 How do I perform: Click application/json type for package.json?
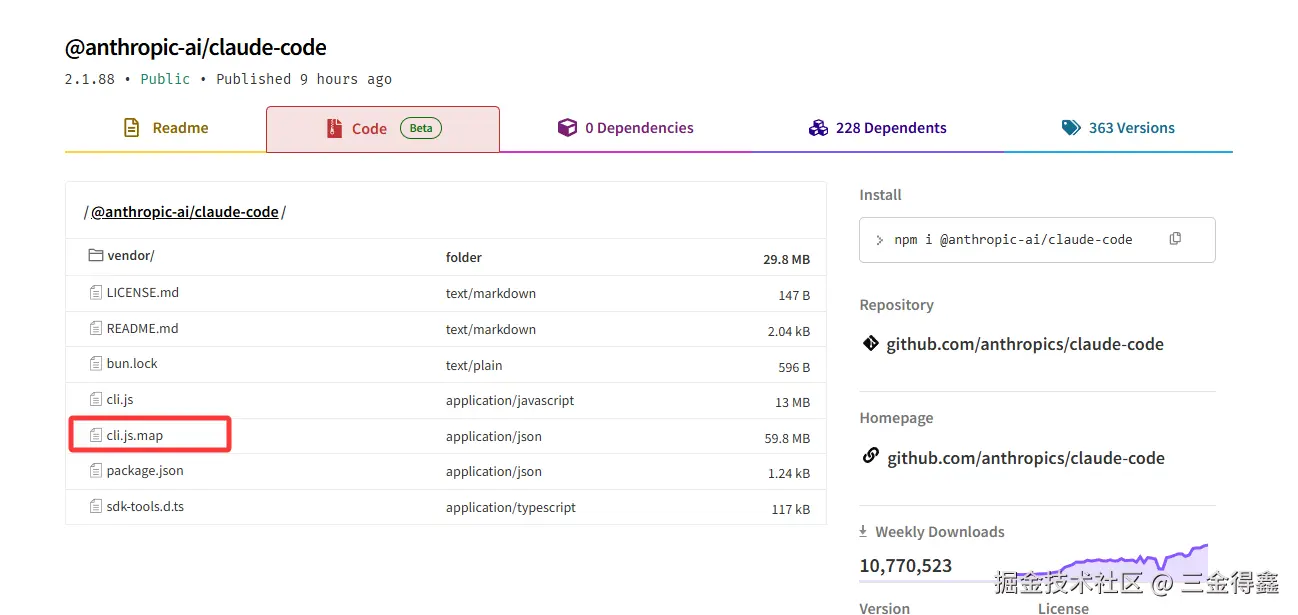coord(494,471)
